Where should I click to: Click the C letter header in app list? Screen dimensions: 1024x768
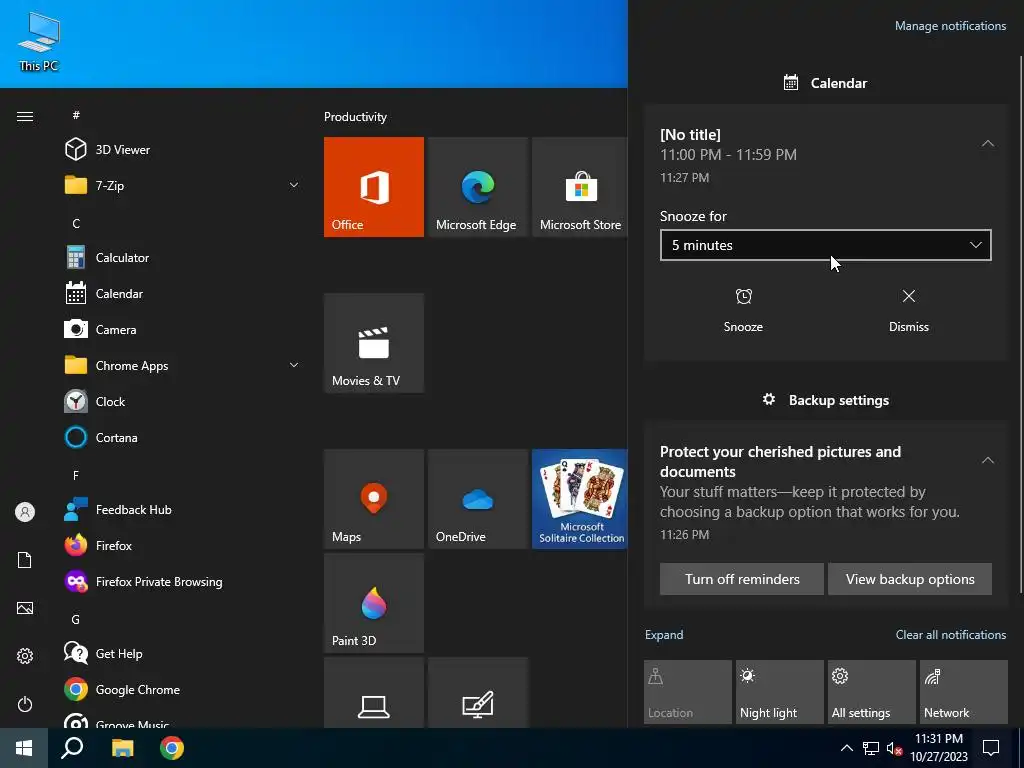[76, 223]
